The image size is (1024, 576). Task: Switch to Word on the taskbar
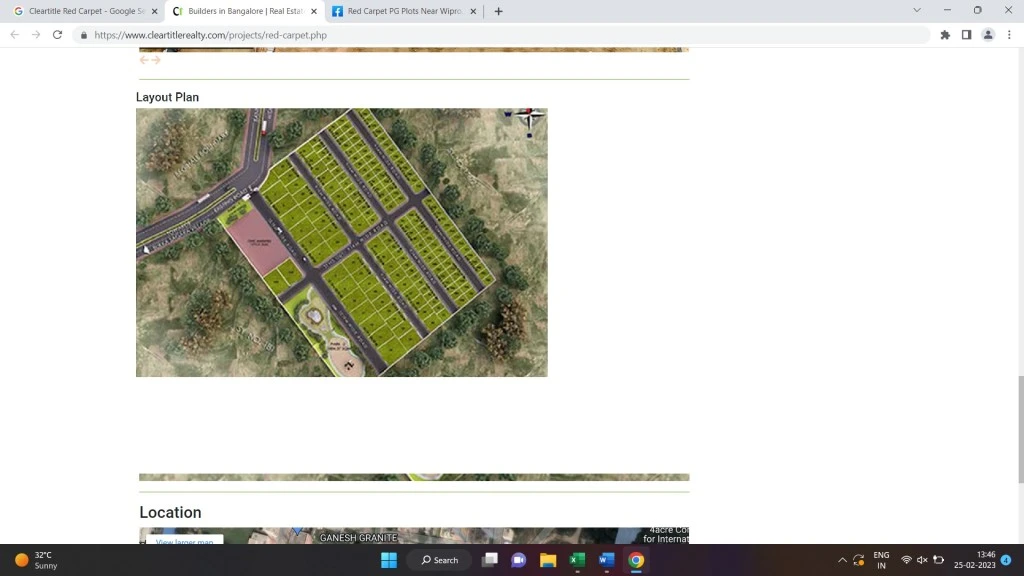607,560
